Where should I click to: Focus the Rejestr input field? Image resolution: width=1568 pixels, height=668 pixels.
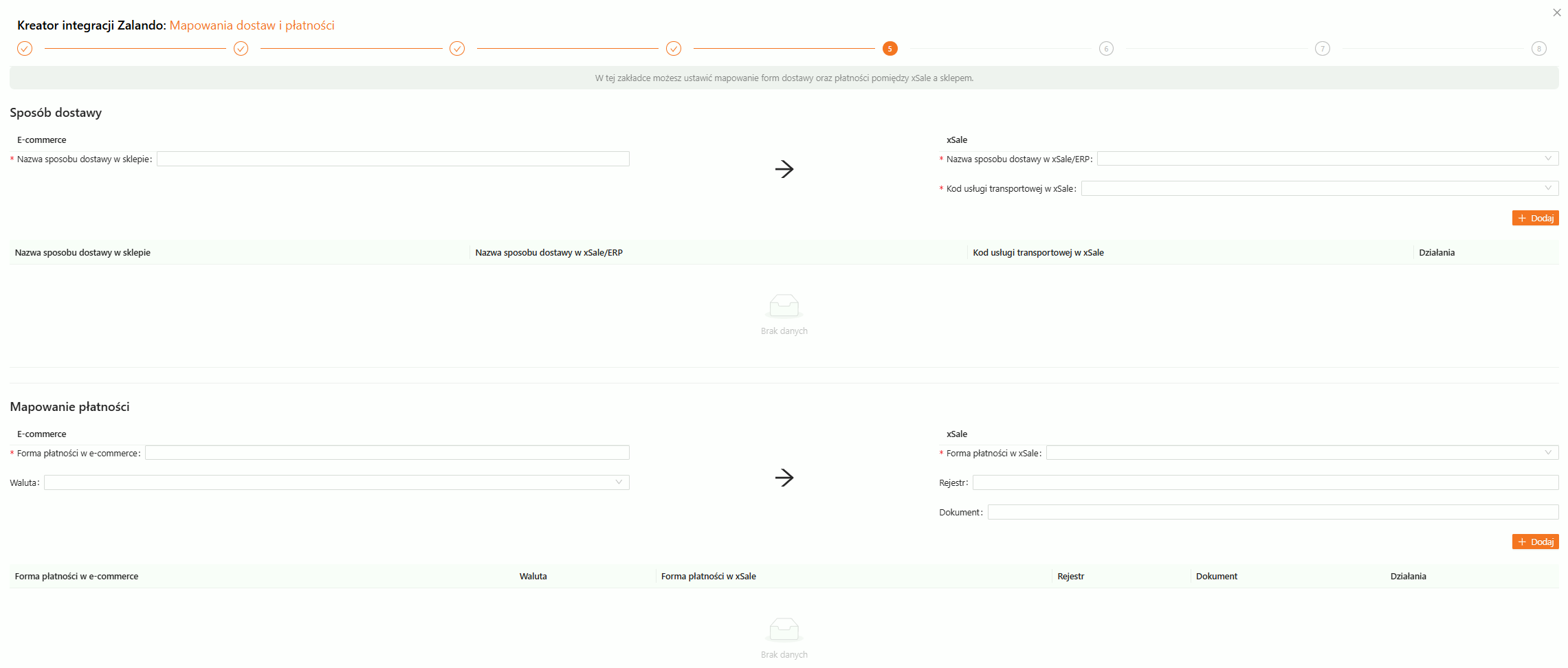point(1265,482)
